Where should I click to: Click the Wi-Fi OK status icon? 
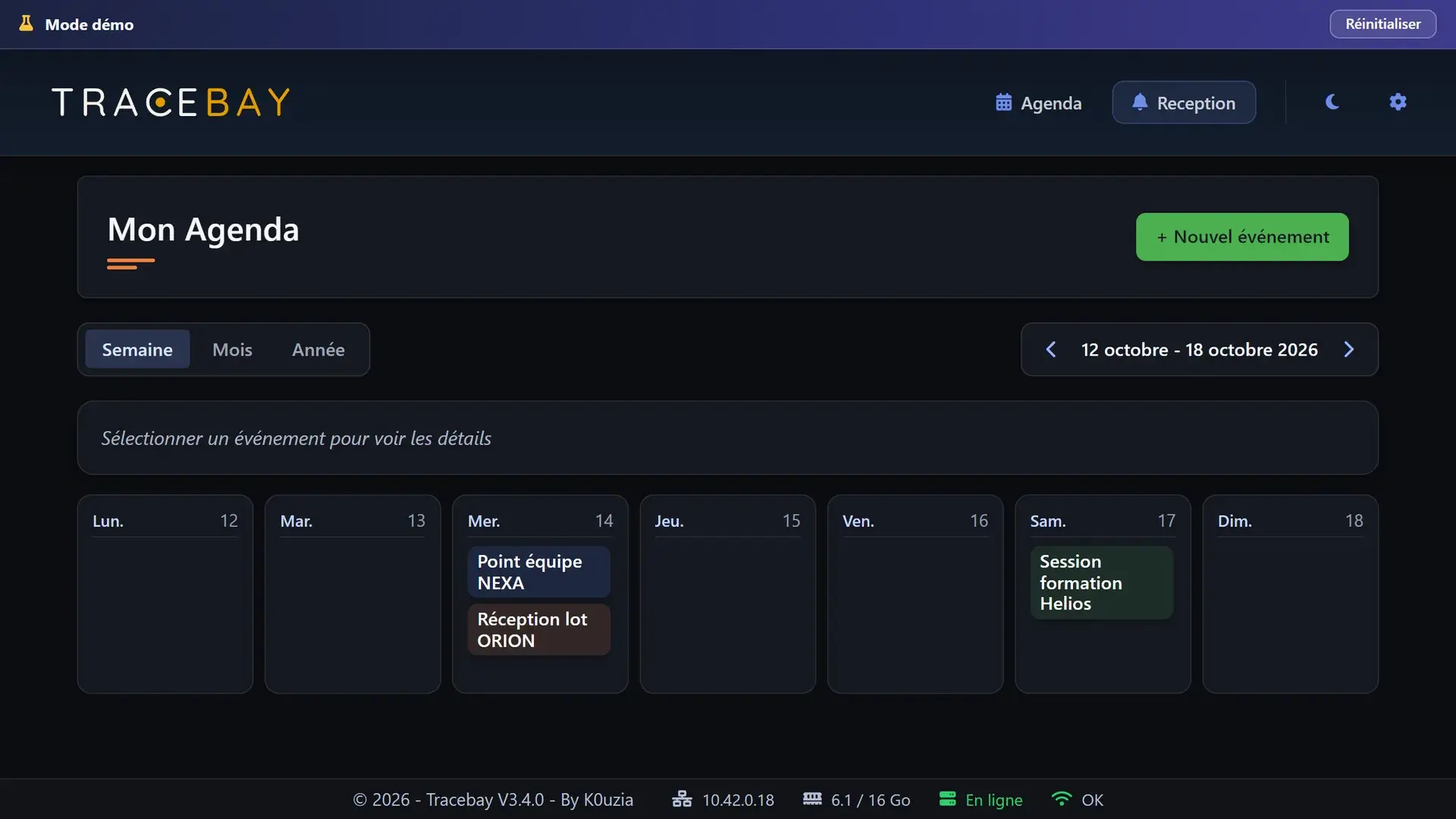pos(1062,799)
